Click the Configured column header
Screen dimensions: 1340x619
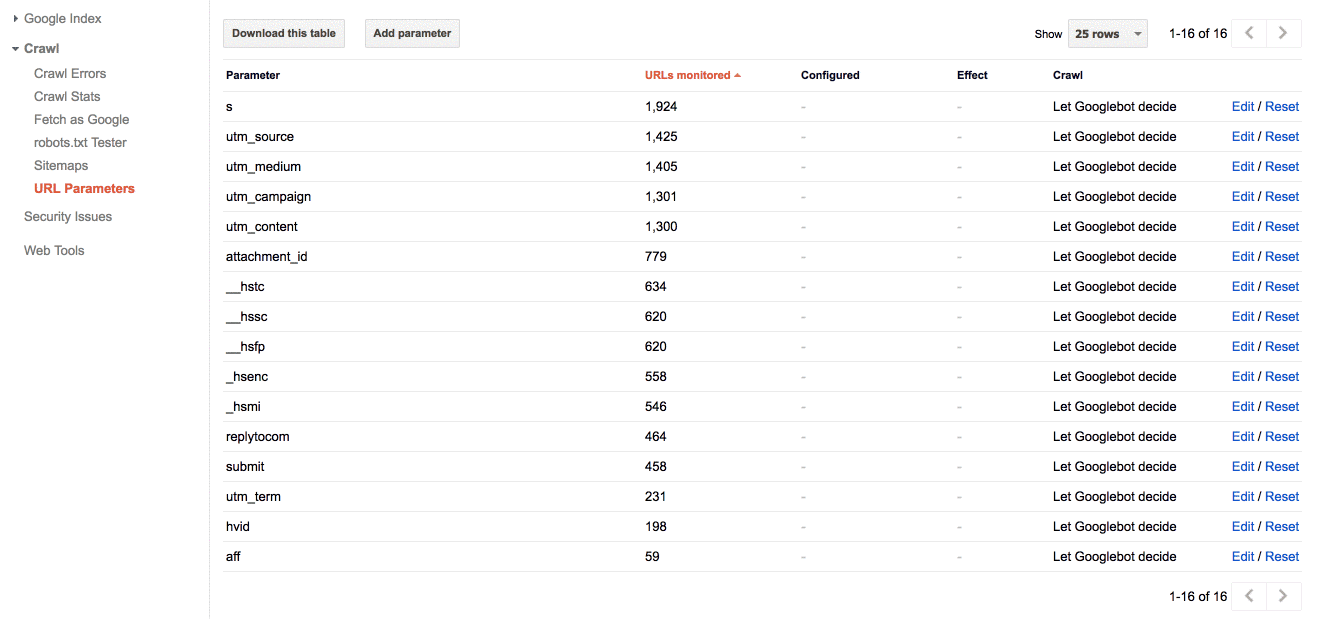pos(830,75)
